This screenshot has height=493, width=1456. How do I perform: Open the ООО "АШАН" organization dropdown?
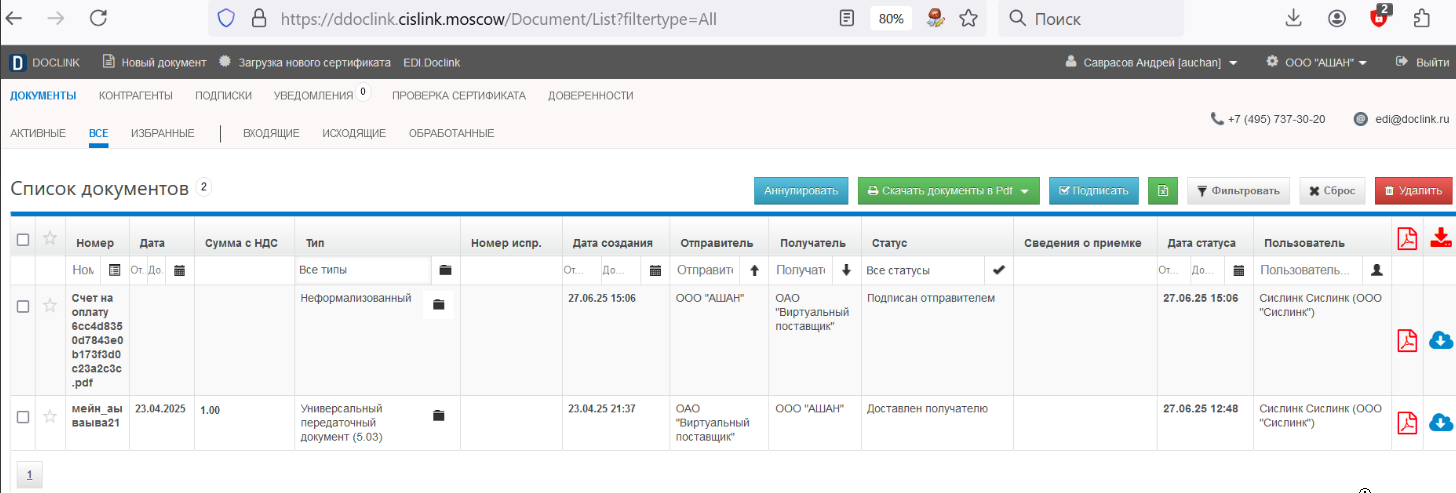pyautogui.click(x=1316, y=62)
